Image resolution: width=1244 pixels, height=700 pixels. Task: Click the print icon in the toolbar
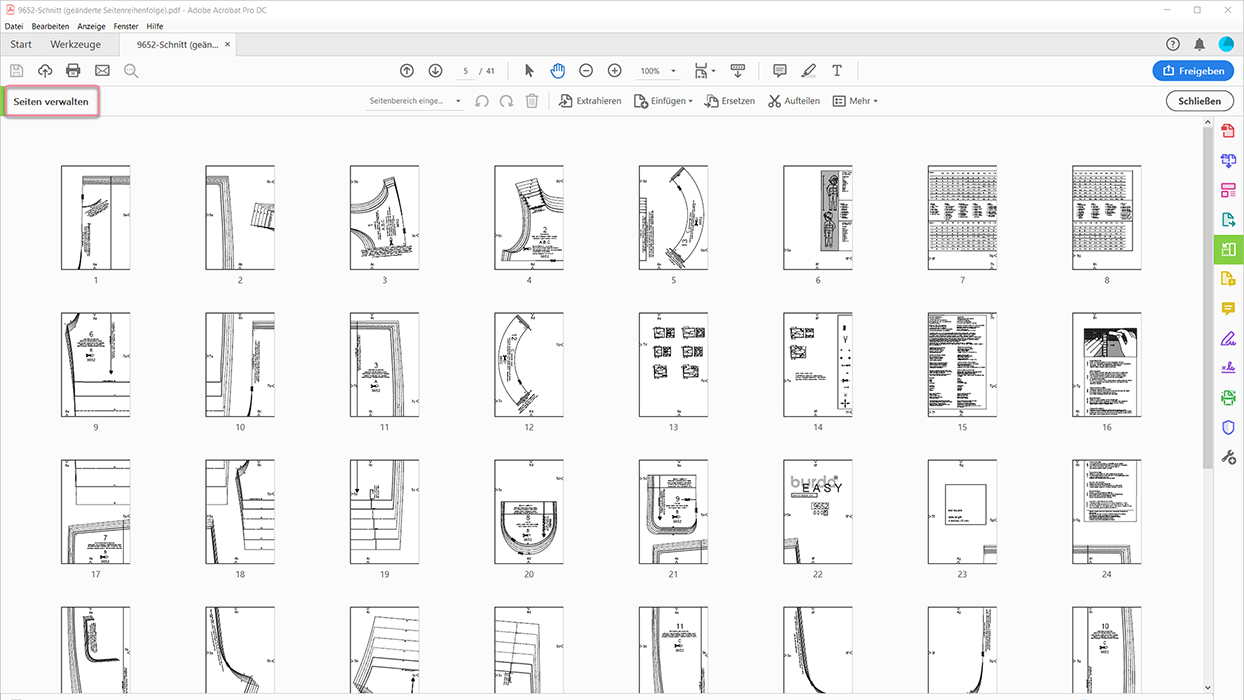coord(73,71)
